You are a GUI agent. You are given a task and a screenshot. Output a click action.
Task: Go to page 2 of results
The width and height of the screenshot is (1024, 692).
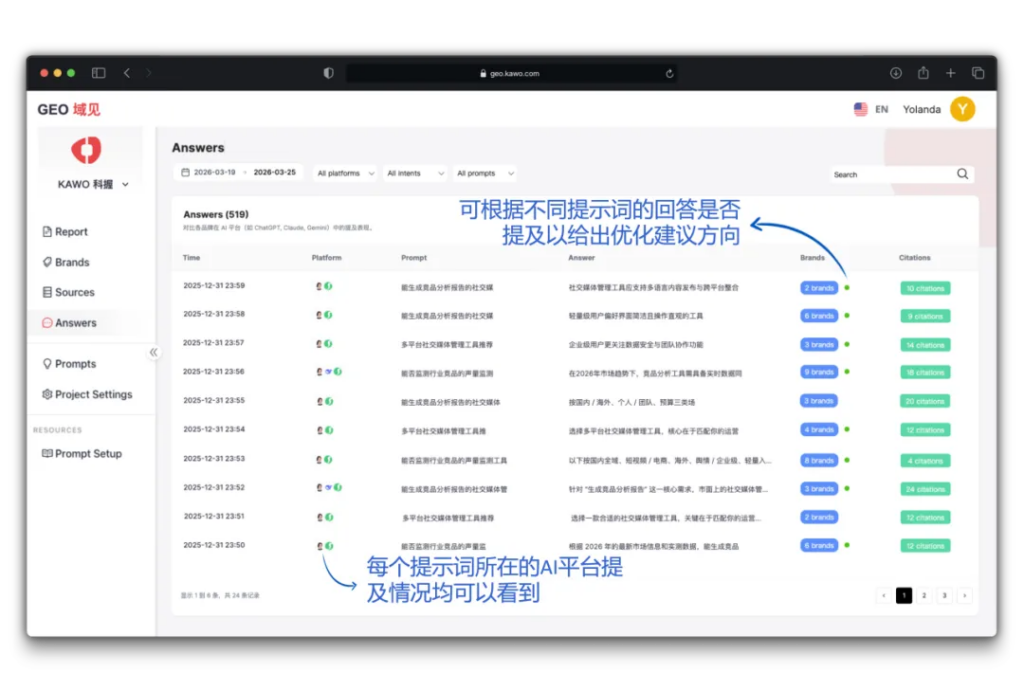pos(925,595)
